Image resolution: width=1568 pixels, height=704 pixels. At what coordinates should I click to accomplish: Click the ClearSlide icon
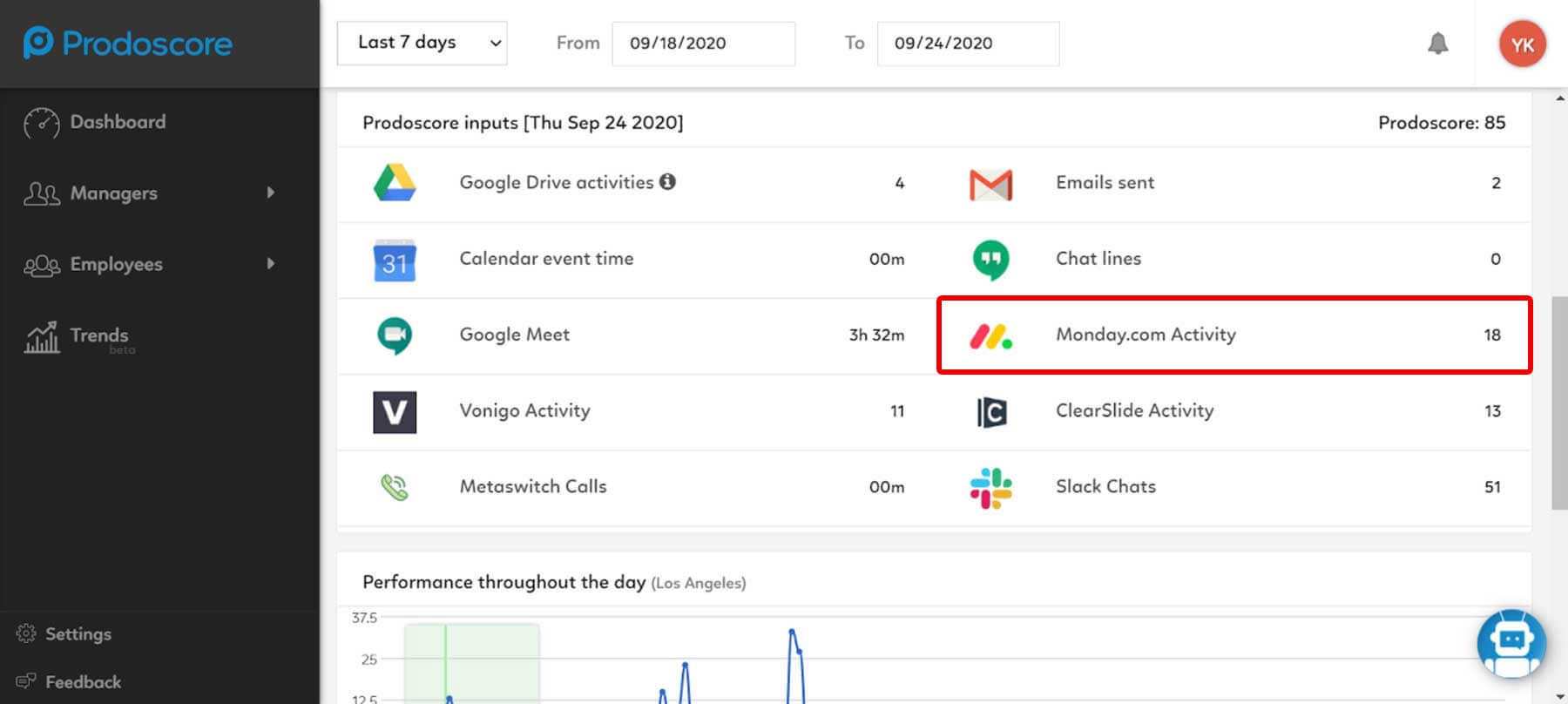[991, 412]
